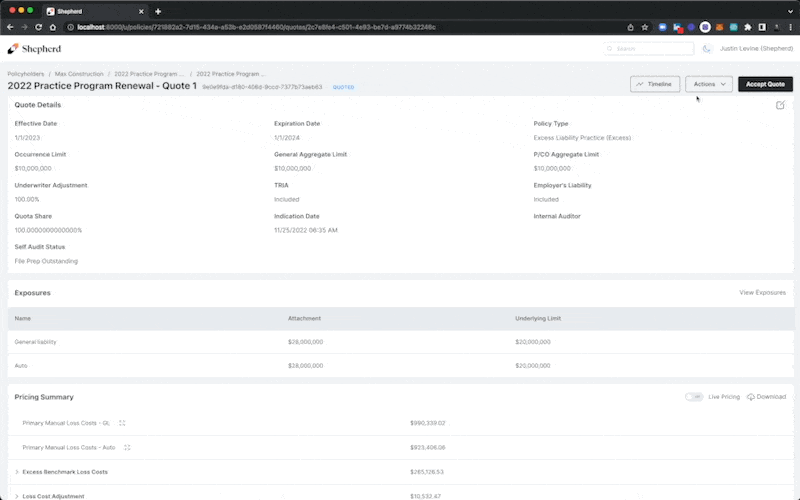800x500 pixels.
Task: Toggle the Live Pricing switch
Action: 693,397
